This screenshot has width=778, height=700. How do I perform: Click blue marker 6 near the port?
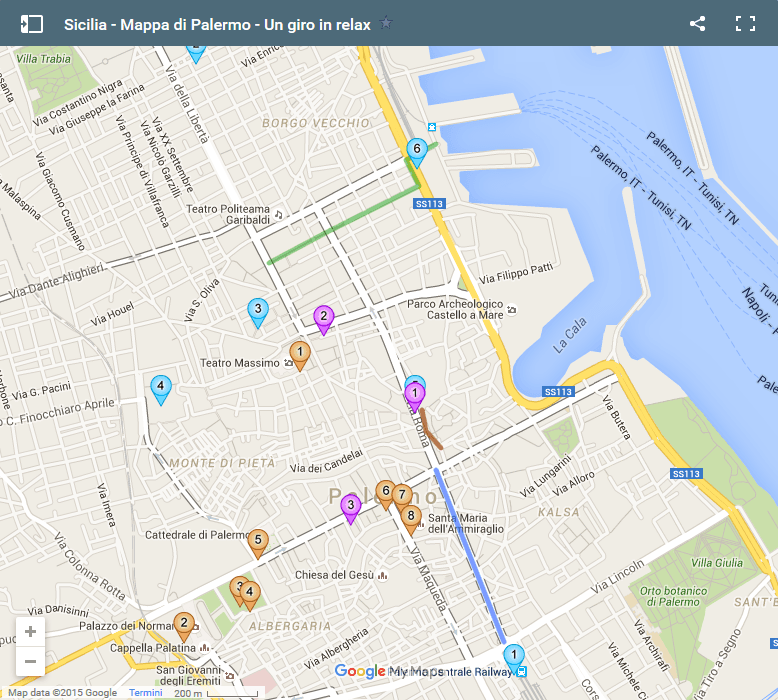pos(418,150)
